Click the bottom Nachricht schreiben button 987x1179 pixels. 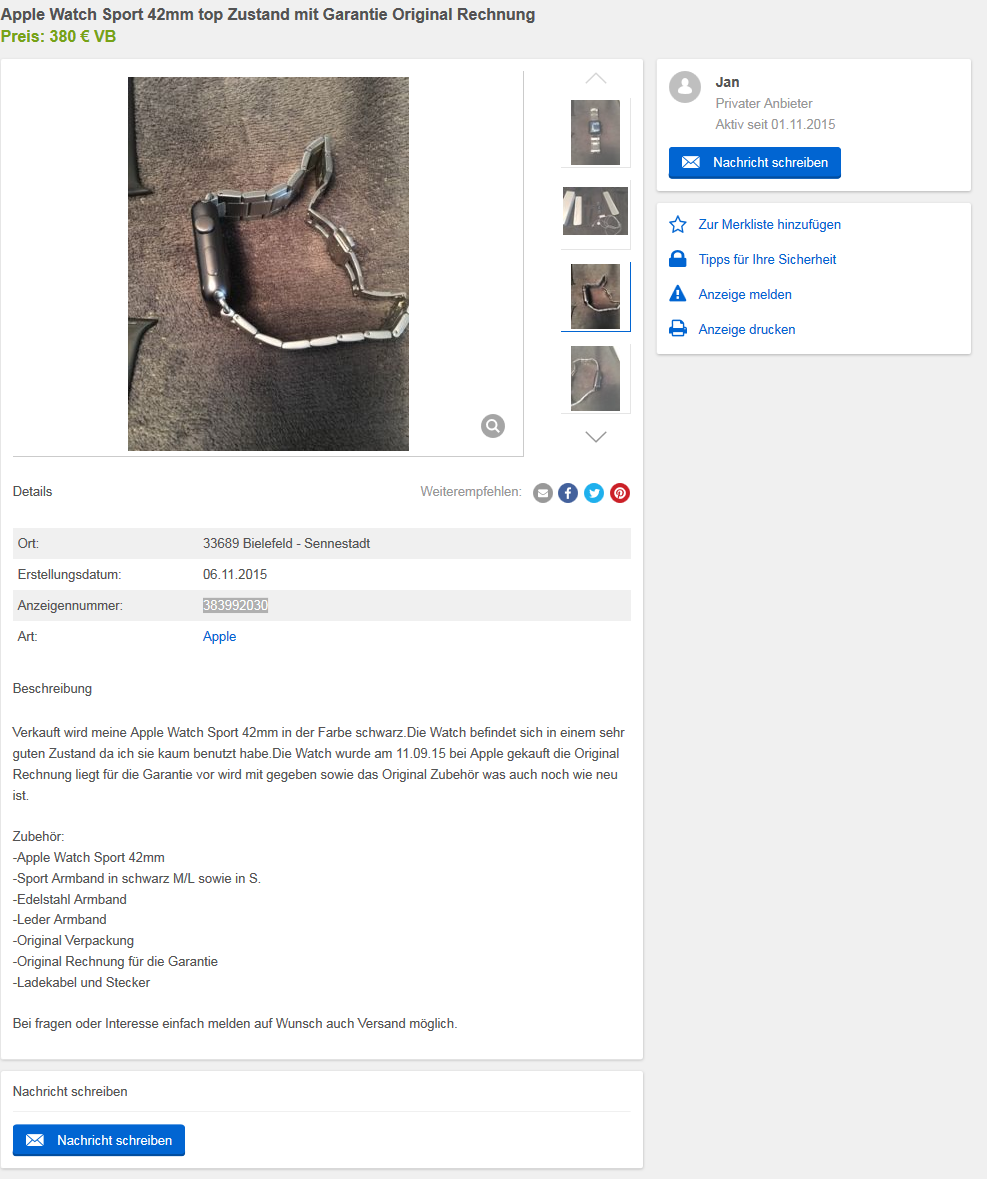click(98, 1140)
